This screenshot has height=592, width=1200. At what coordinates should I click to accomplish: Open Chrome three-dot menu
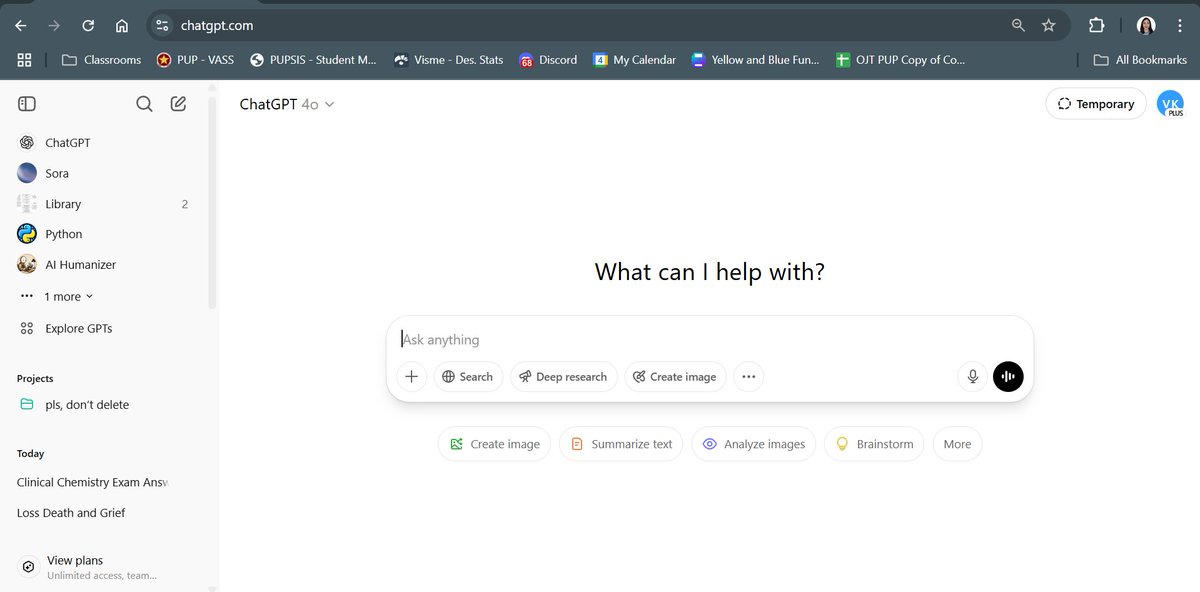click(1181, 25)
